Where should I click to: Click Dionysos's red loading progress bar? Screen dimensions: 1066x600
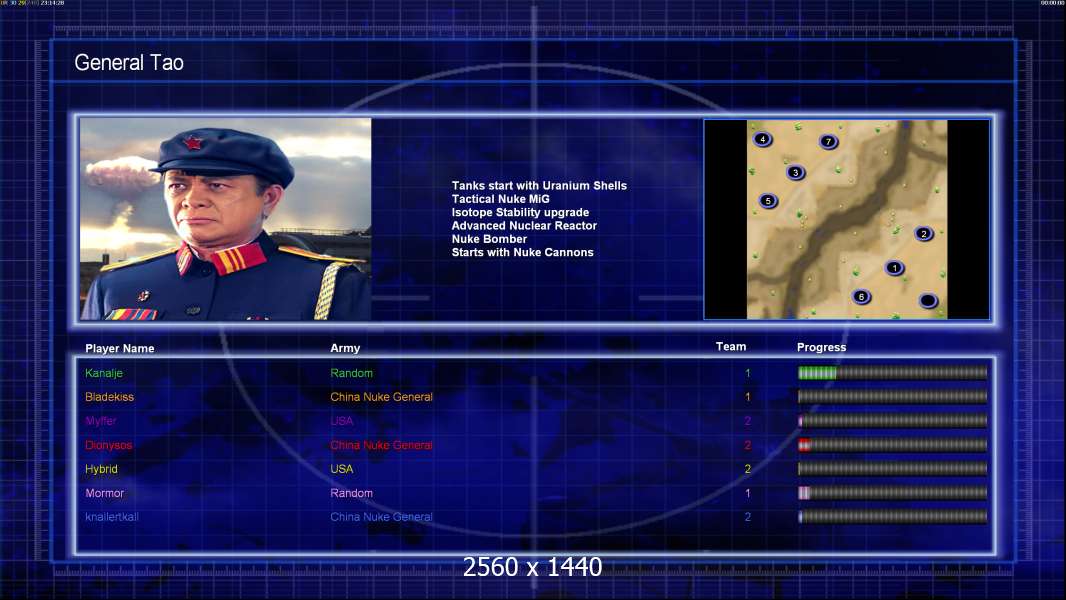click(x=893, y=445)
